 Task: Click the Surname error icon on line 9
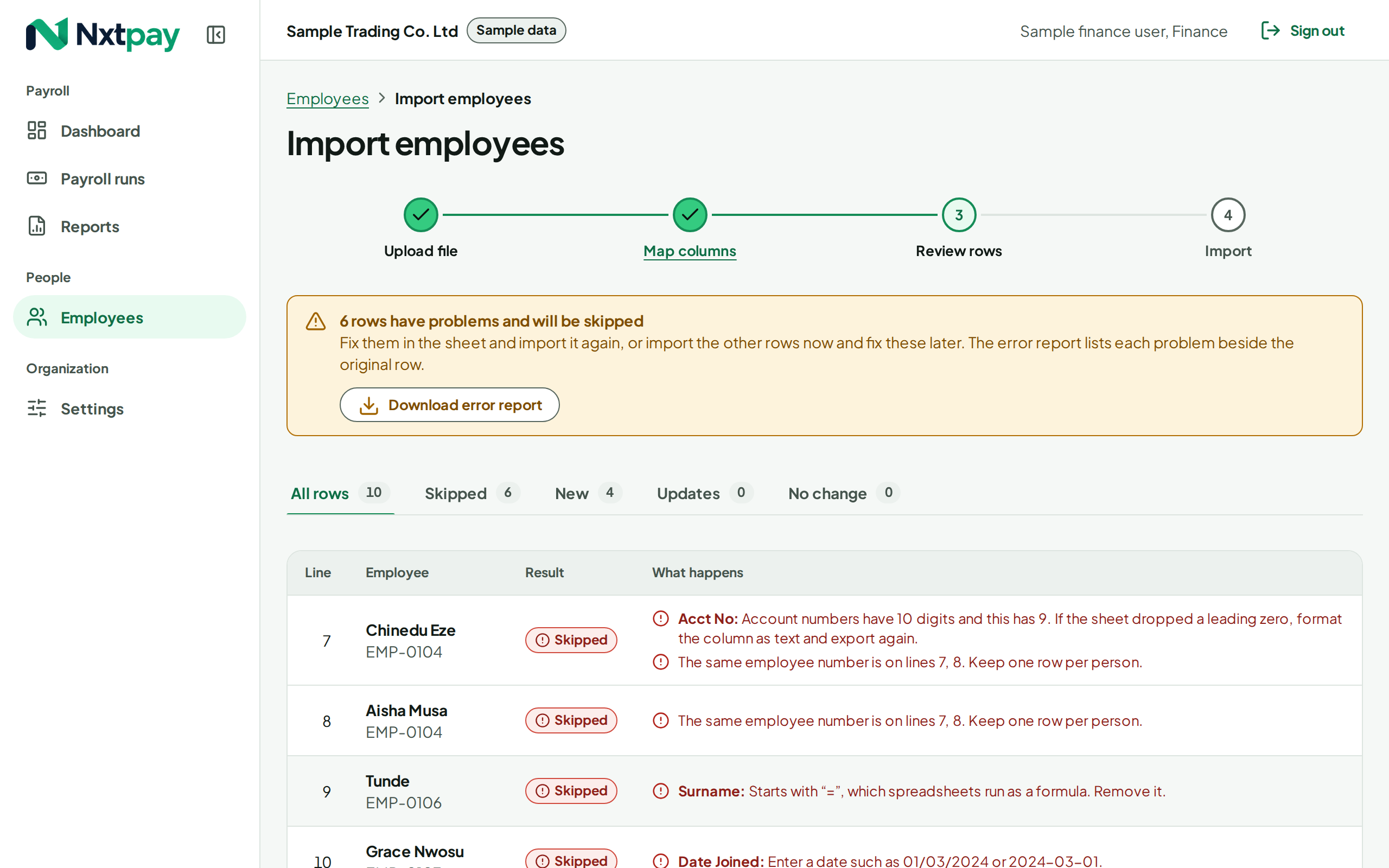pos(661,790)
